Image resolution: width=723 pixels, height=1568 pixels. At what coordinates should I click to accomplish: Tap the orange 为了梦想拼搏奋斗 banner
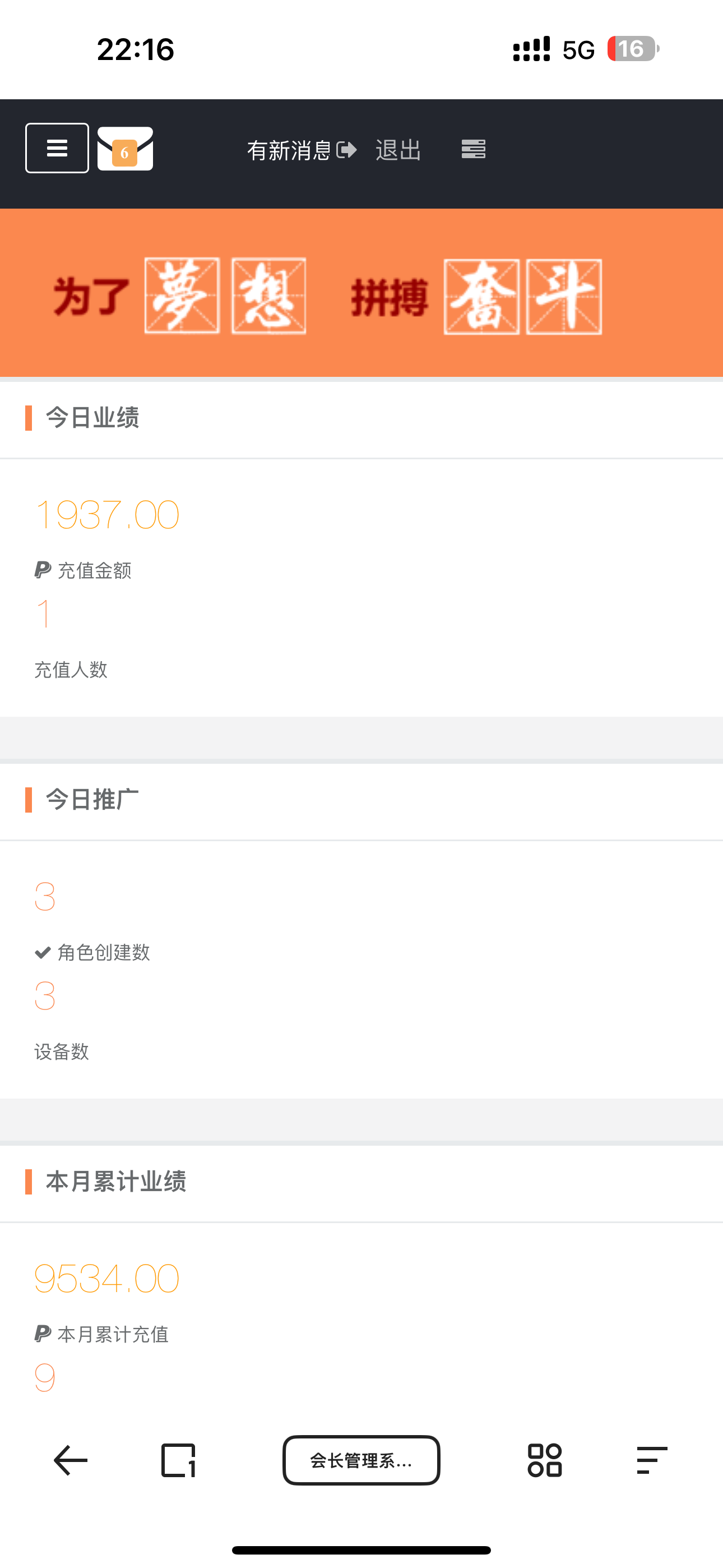[361, 293]
